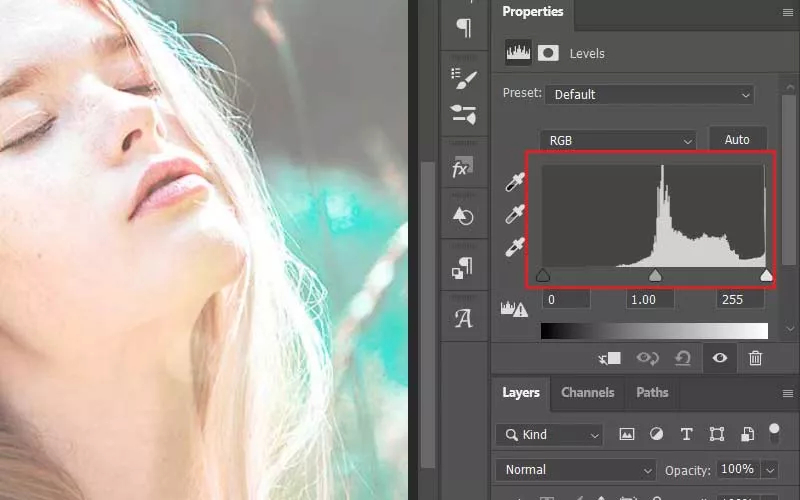Click the midtone gray input slider handle
Image resolution: width=800 pixels, height=500 pixels.
click(x=655, y=276)
